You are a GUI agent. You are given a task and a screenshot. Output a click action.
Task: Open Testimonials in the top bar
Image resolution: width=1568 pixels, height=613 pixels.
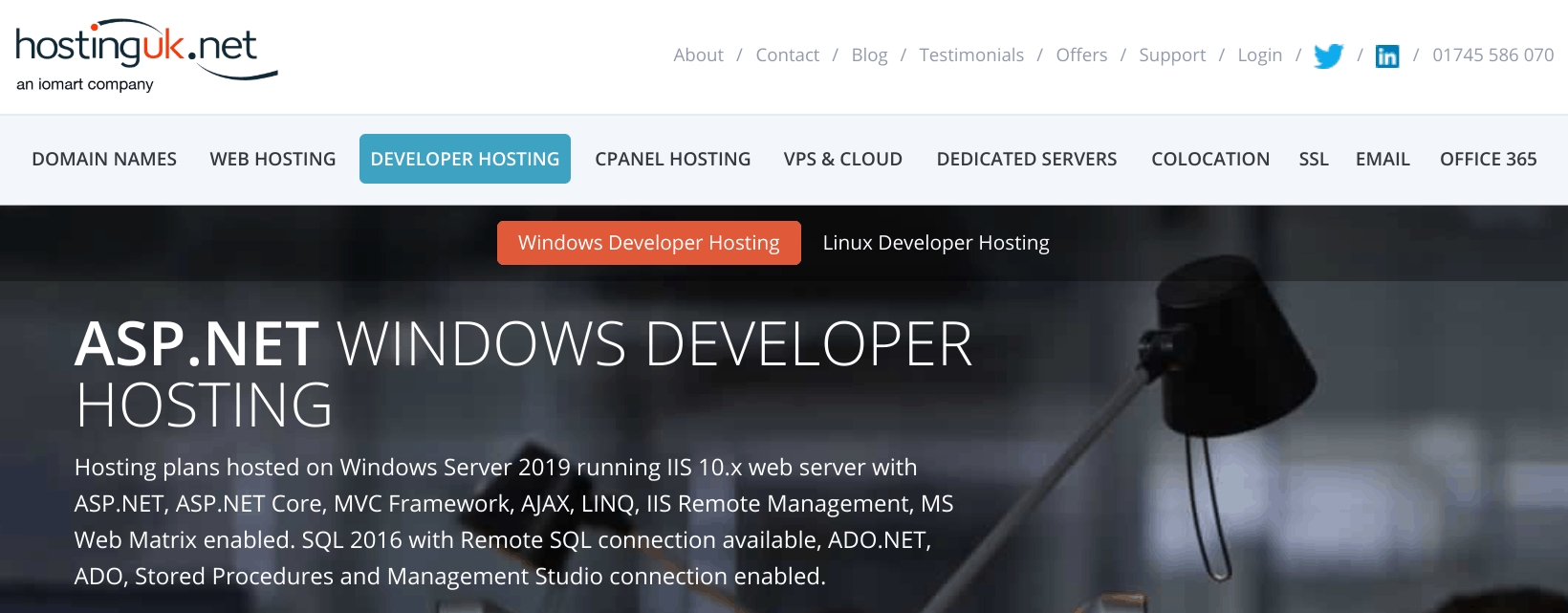[x=971, y=55]
